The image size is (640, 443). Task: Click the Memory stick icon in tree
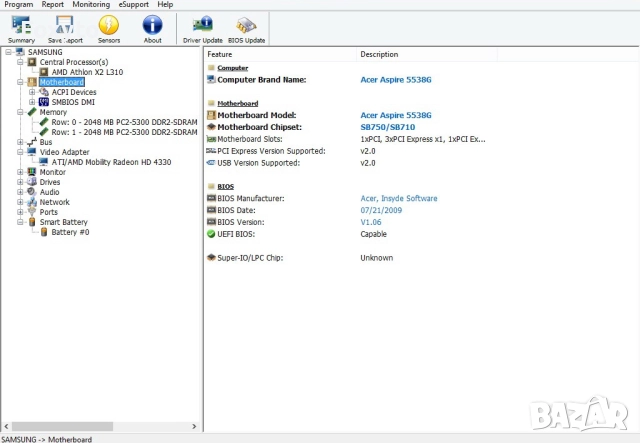(32, 112)
